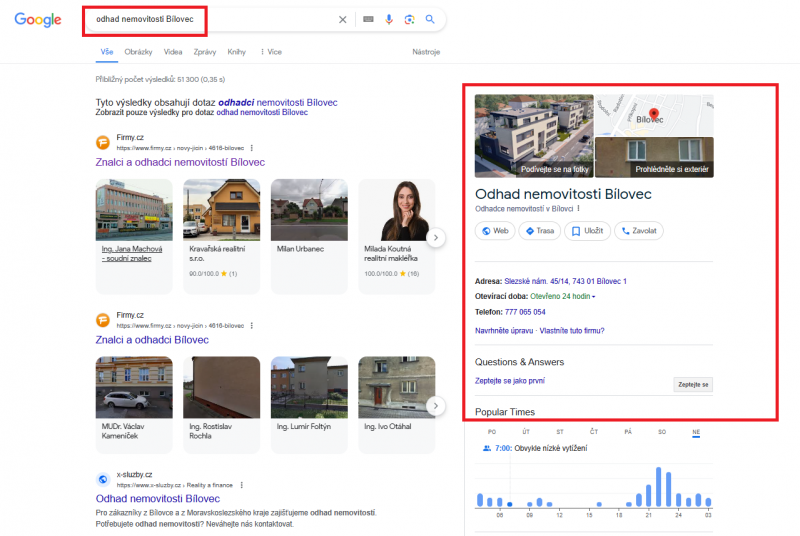The height and width of the screenshot is (536, 800).
Task: Switch to Knihy tab
Action: click(237, 52)
